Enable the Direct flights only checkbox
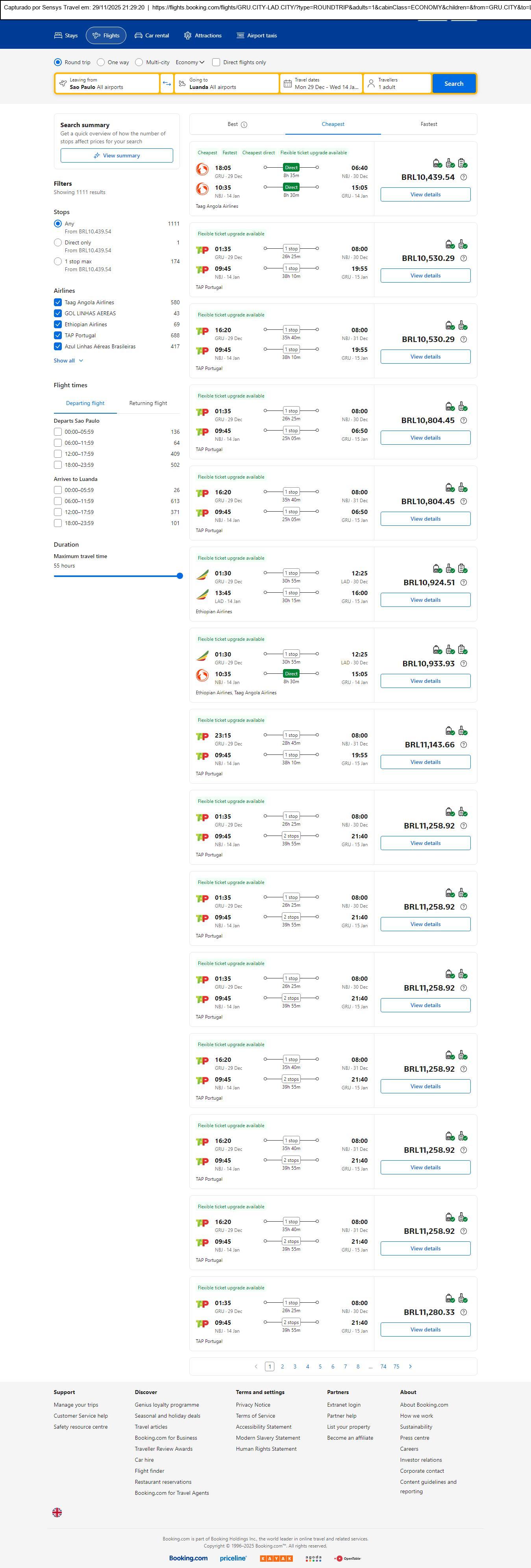 [x=216, y=62]
